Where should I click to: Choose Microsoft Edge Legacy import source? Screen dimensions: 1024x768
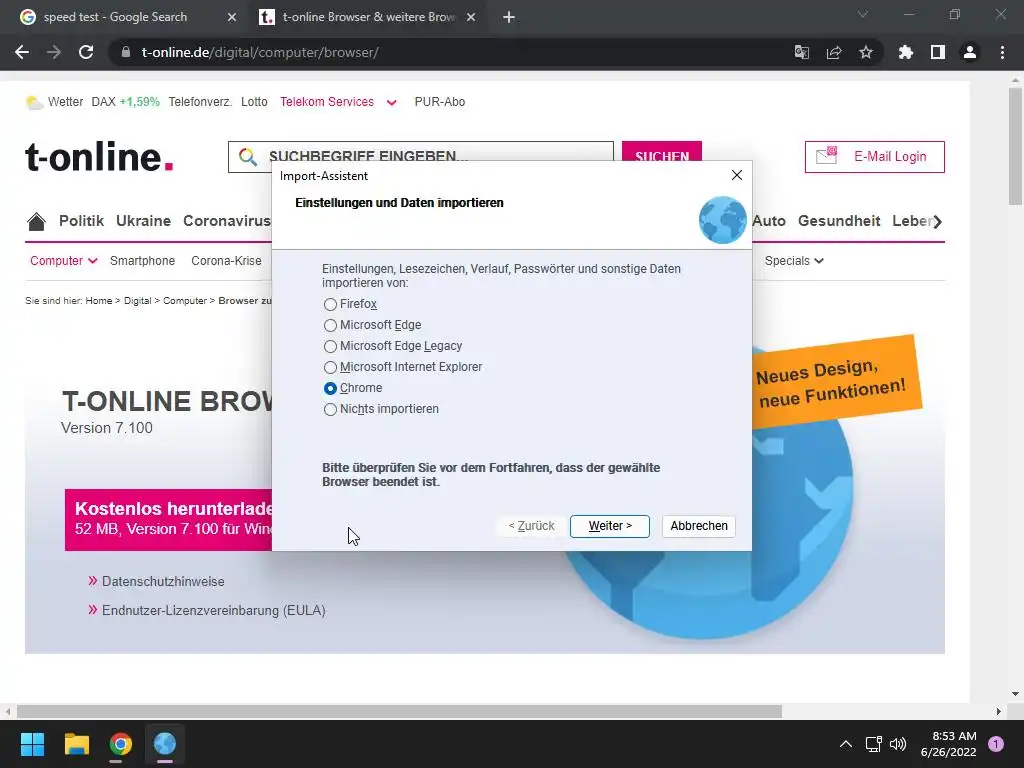click(x=392, y=346)
